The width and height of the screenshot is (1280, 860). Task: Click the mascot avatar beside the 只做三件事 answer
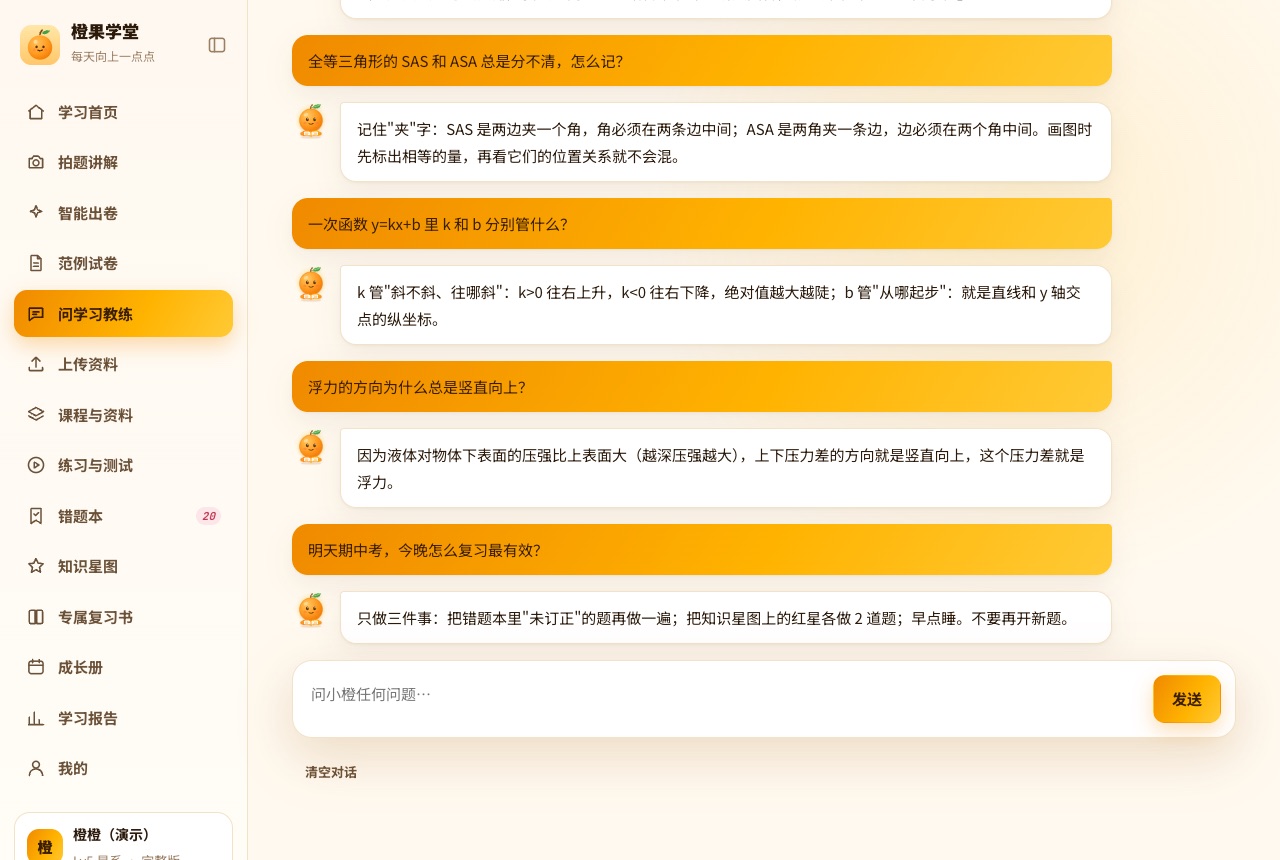point(311,610)
